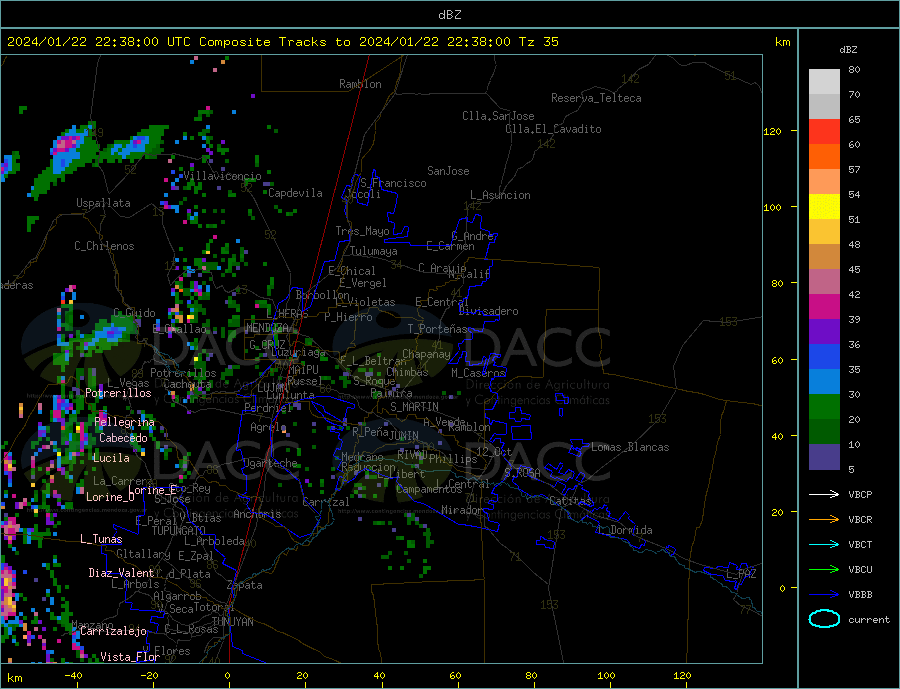Click the cyan ellipse 'current' legend icon

coord(824,619)
